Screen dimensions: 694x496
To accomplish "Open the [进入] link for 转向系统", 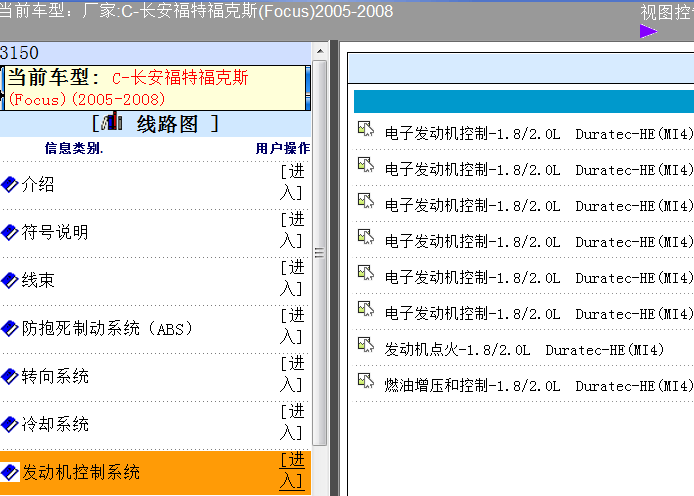I will [x=292, y=374].
